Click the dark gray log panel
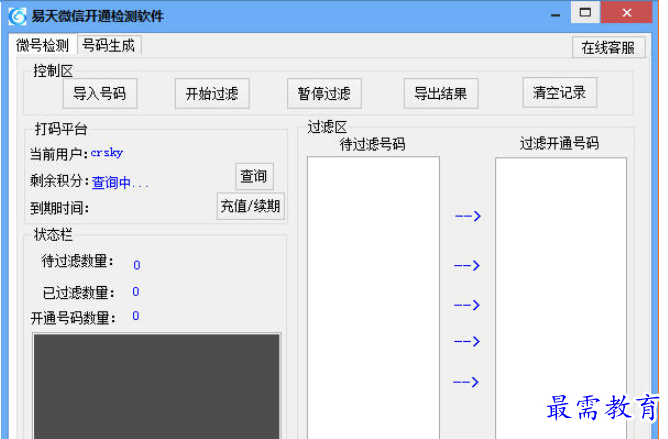668x439 pixels. coord(157,386)
